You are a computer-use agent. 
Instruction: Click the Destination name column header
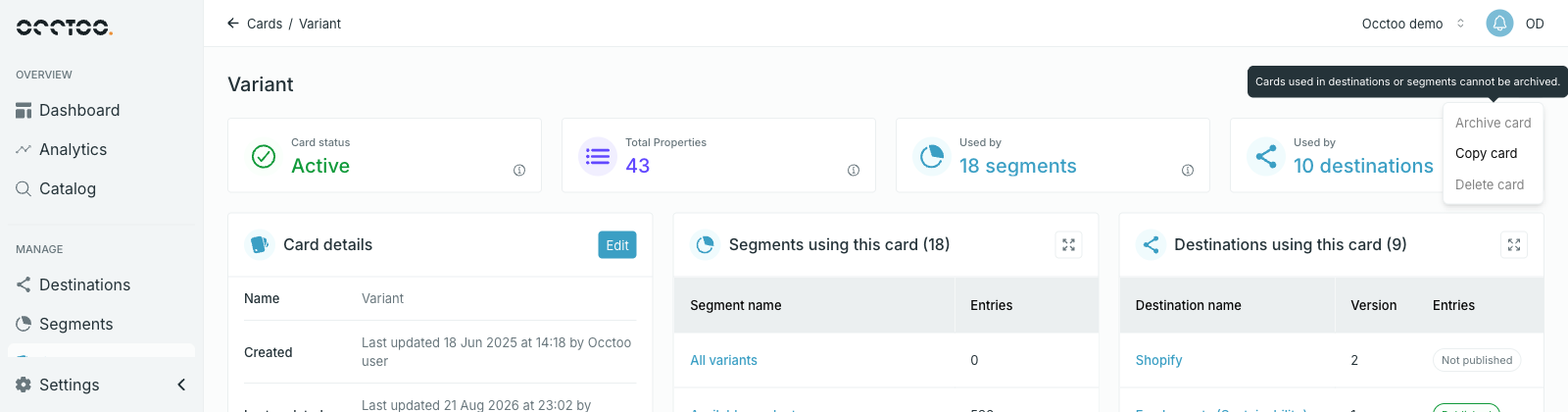point(1189,305)
